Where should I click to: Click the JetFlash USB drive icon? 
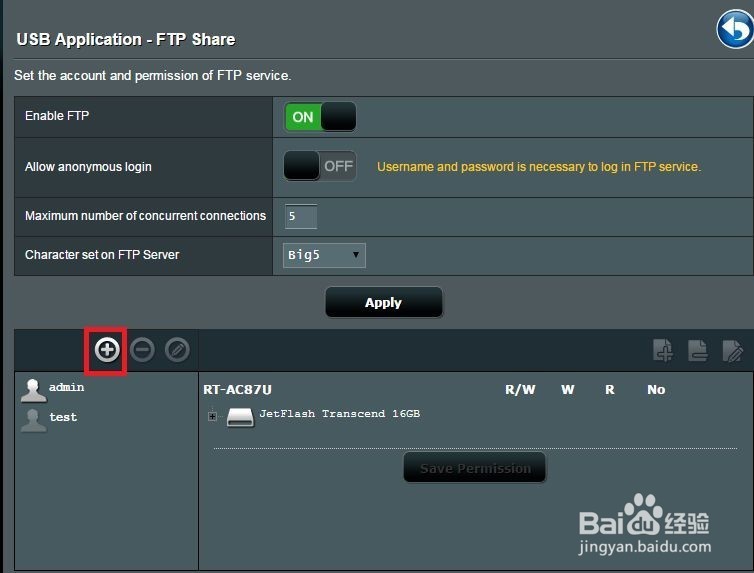(x=240, y=417)
